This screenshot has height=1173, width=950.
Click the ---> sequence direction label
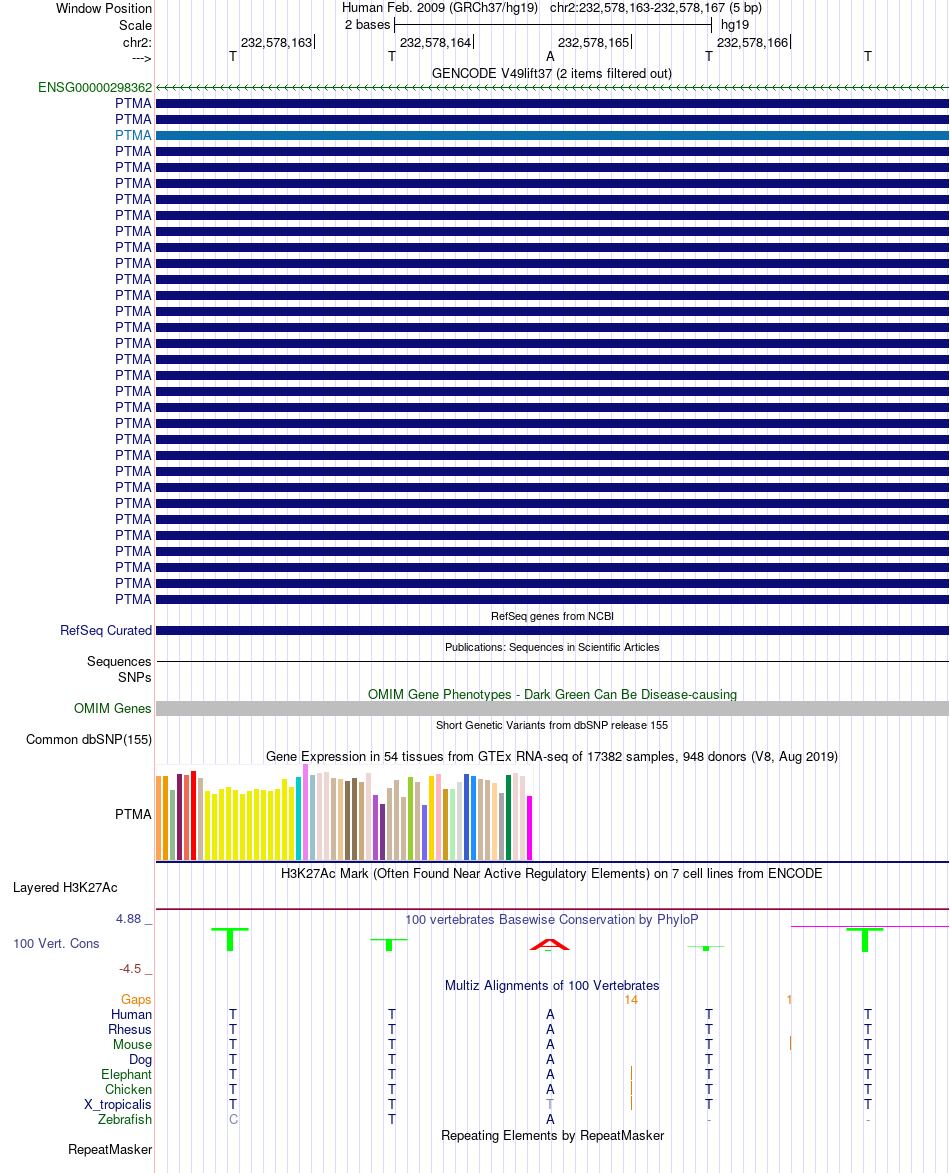pyautogui.click(x=141, y=58)
